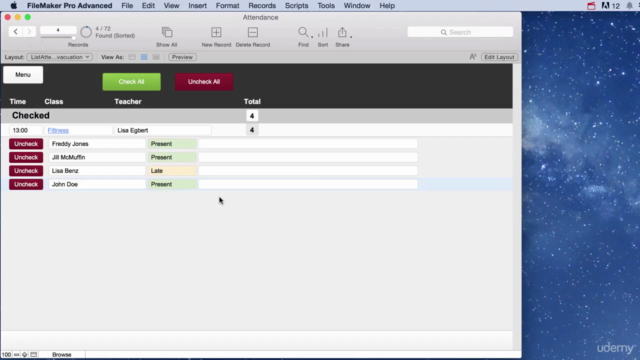640x360 pixels.
Task: Click the 13:00 time field
Action: click(x=26, y=130)
